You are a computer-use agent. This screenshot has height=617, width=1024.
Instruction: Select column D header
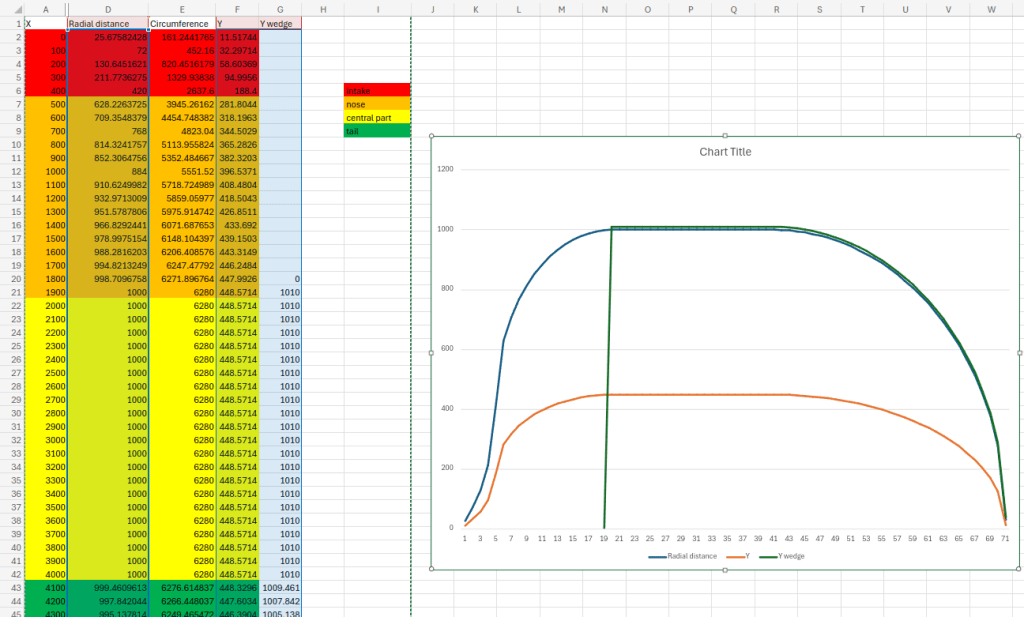[107, 9]
